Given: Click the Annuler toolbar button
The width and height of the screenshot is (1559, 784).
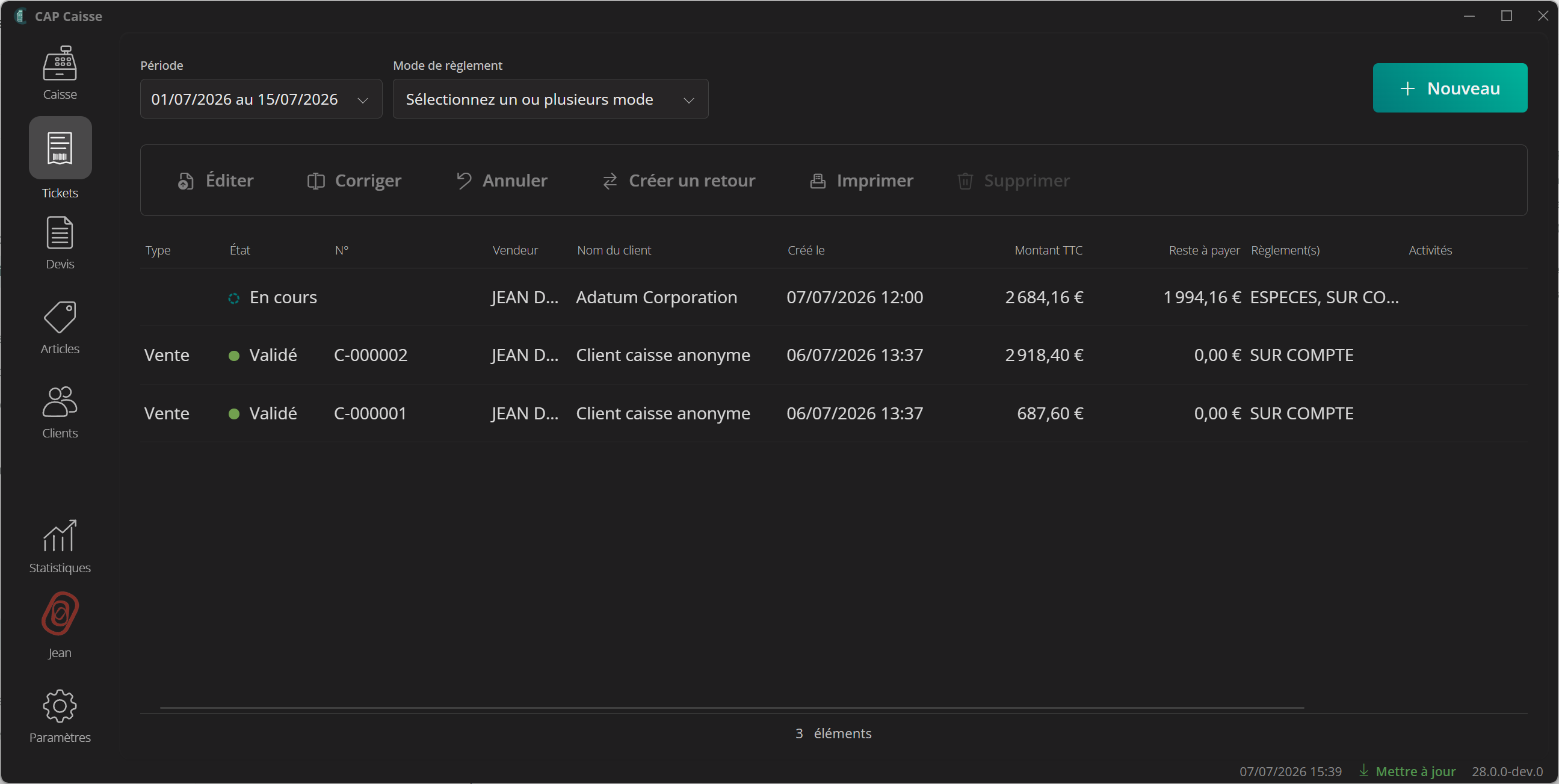Looking at the screenshot, I should [x=501, y=181].
